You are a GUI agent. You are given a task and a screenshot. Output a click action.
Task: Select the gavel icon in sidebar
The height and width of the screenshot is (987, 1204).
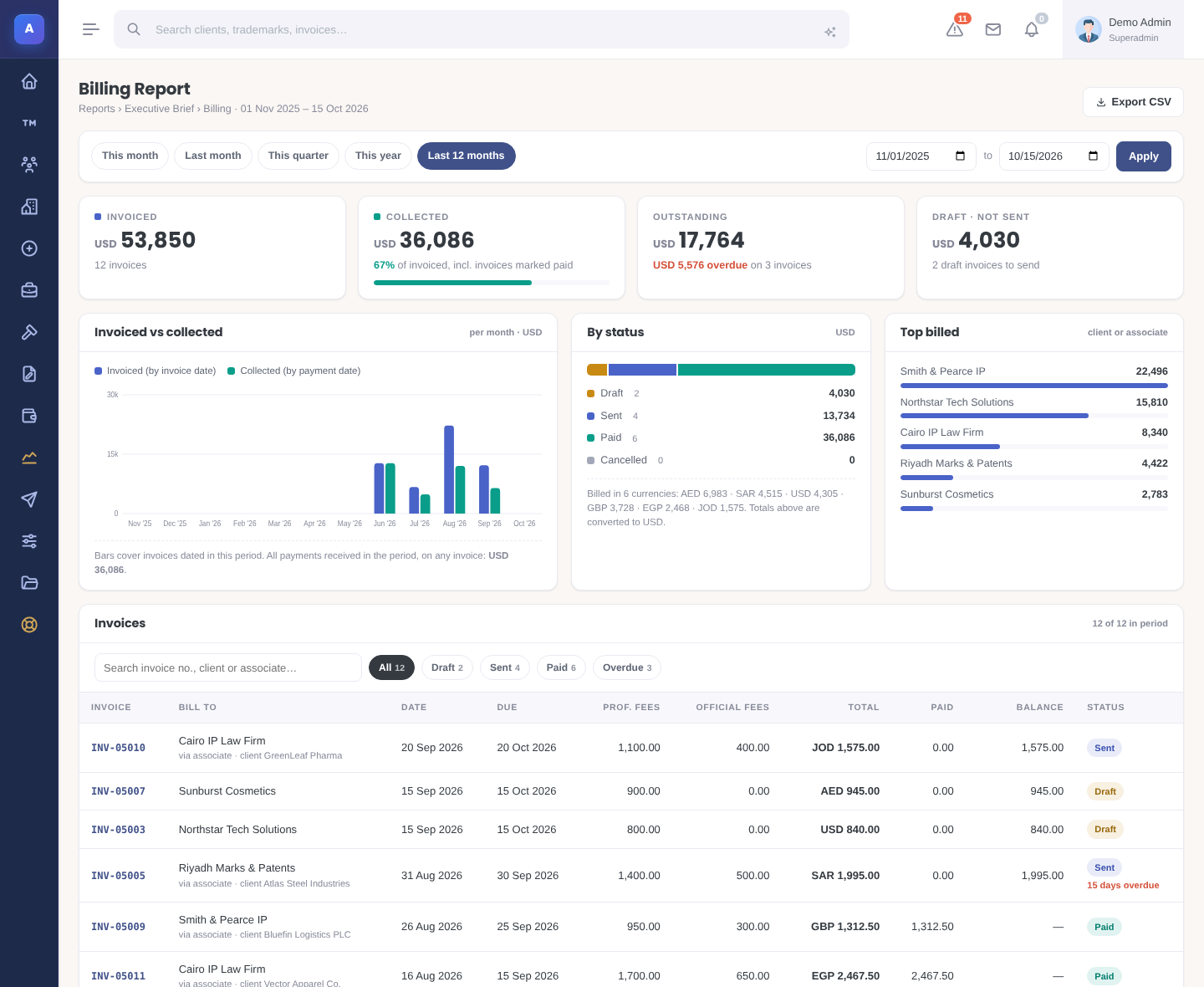click(29, 332)
